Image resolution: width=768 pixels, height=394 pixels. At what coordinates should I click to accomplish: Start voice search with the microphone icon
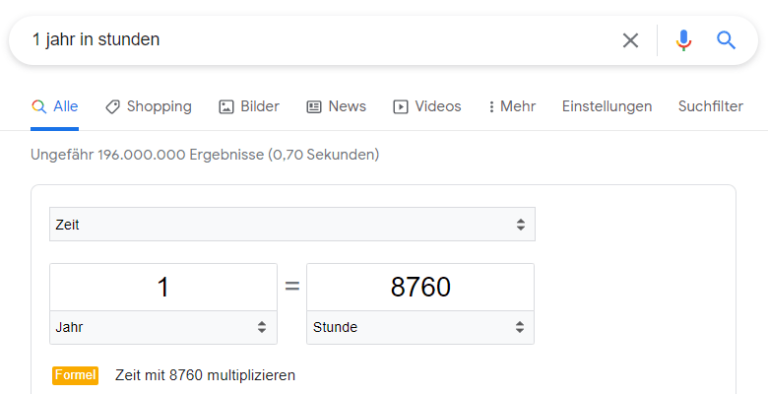(683, 40)
